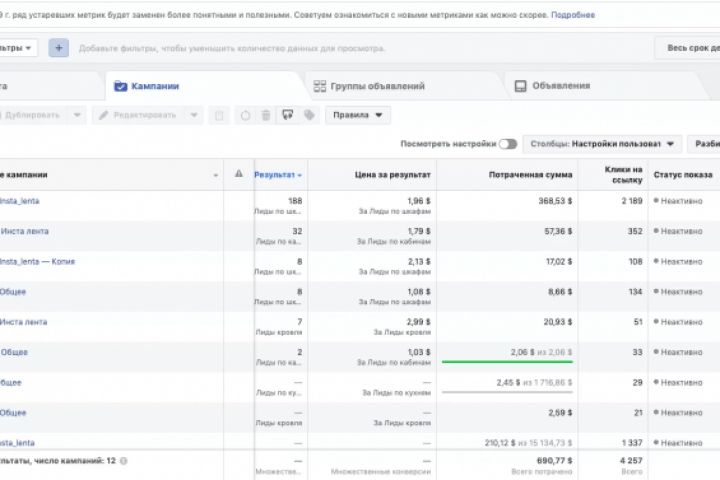Expand the arrow next to Редактировать
The image size is (720, 480).
(193, 115)
